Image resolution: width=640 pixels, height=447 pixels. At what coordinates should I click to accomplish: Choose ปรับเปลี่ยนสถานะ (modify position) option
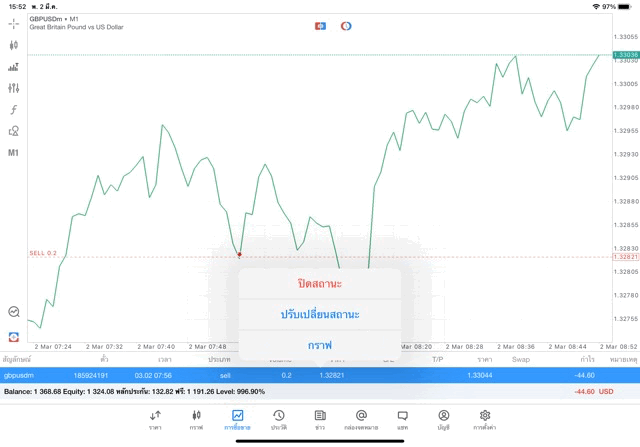(x=320, y=314)
